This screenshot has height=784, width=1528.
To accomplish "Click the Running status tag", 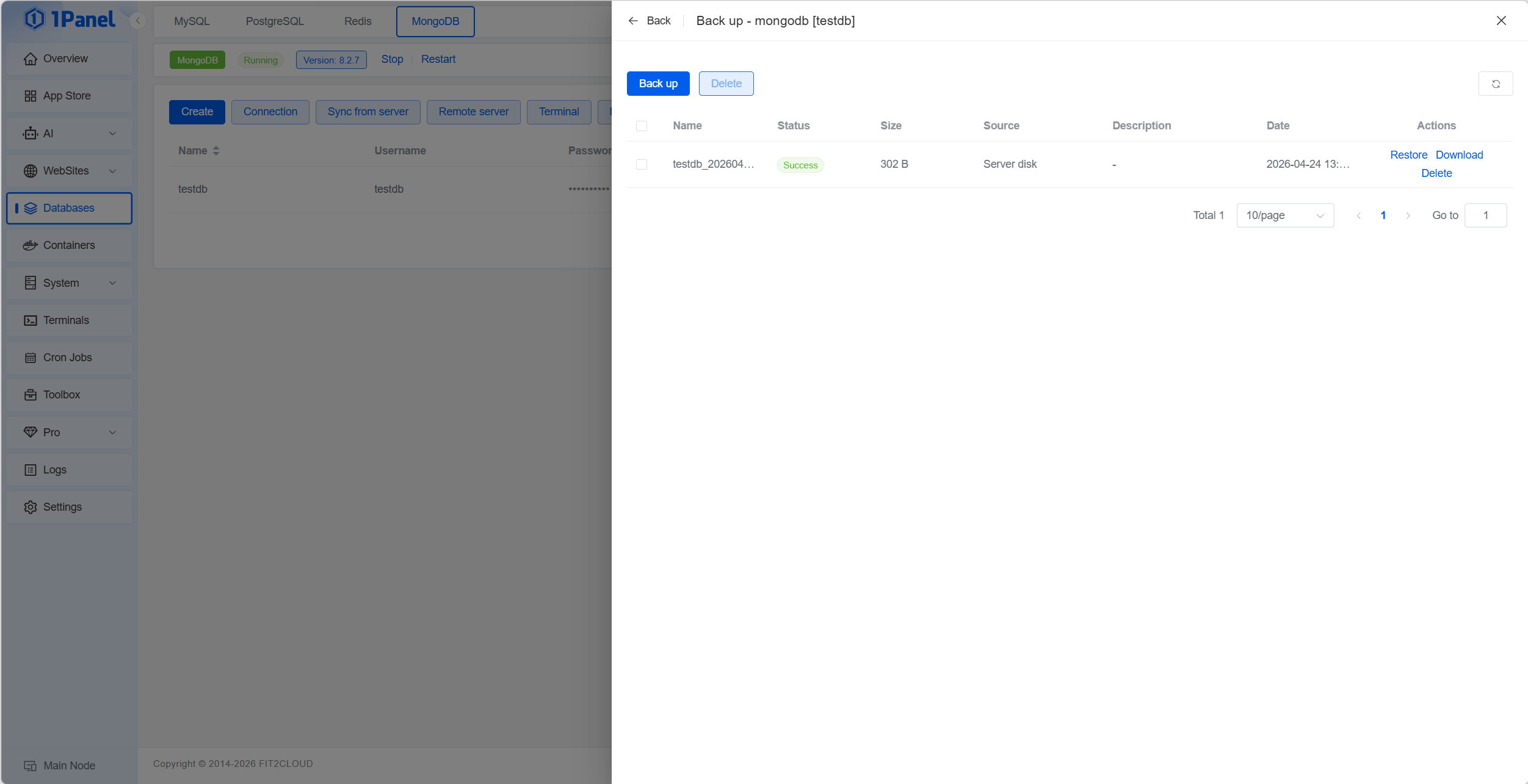I will [x=261, y=60].
